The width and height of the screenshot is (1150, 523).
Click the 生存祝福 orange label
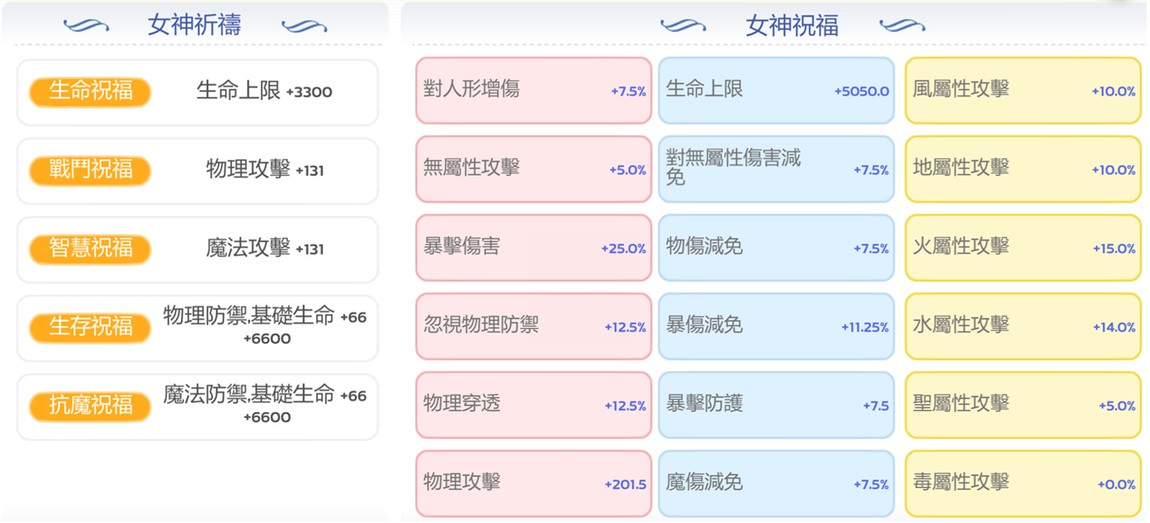click(90, 328)
